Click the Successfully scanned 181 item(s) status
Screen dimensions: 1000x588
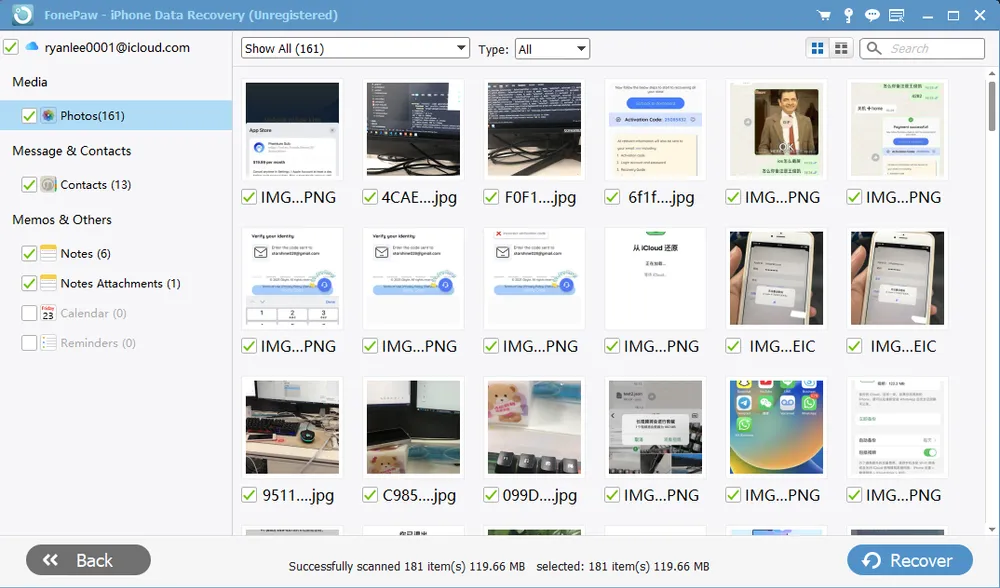tap(407, 566)
